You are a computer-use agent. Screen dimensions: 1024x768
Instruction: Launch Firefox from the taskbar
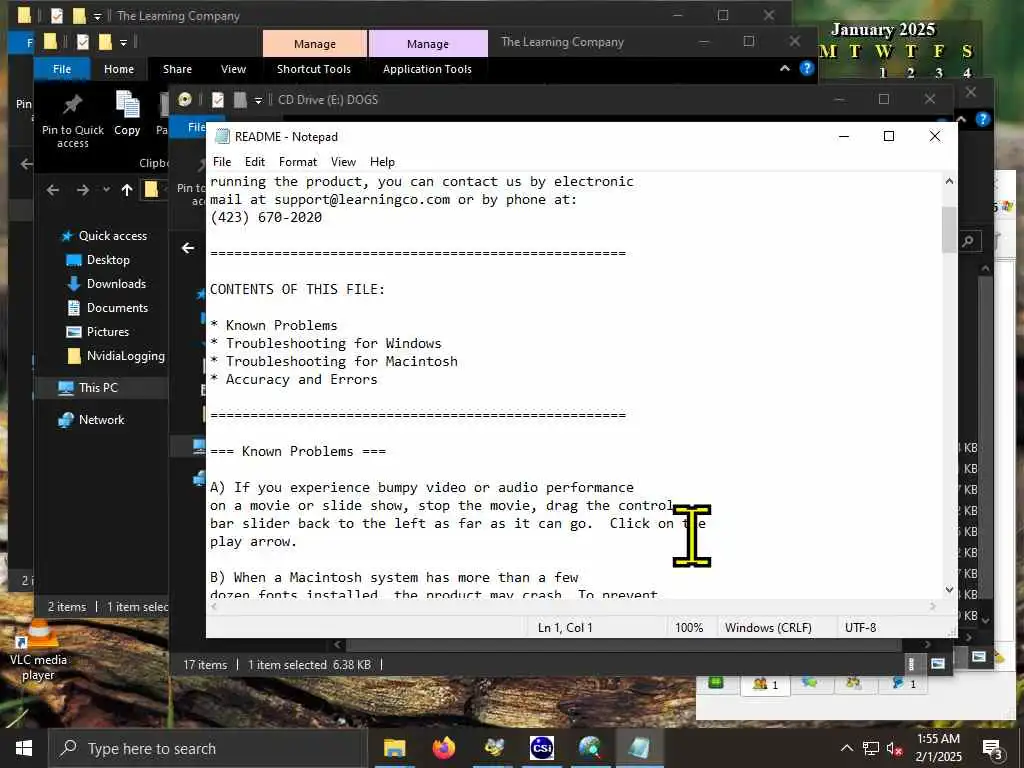coord(444,748)
